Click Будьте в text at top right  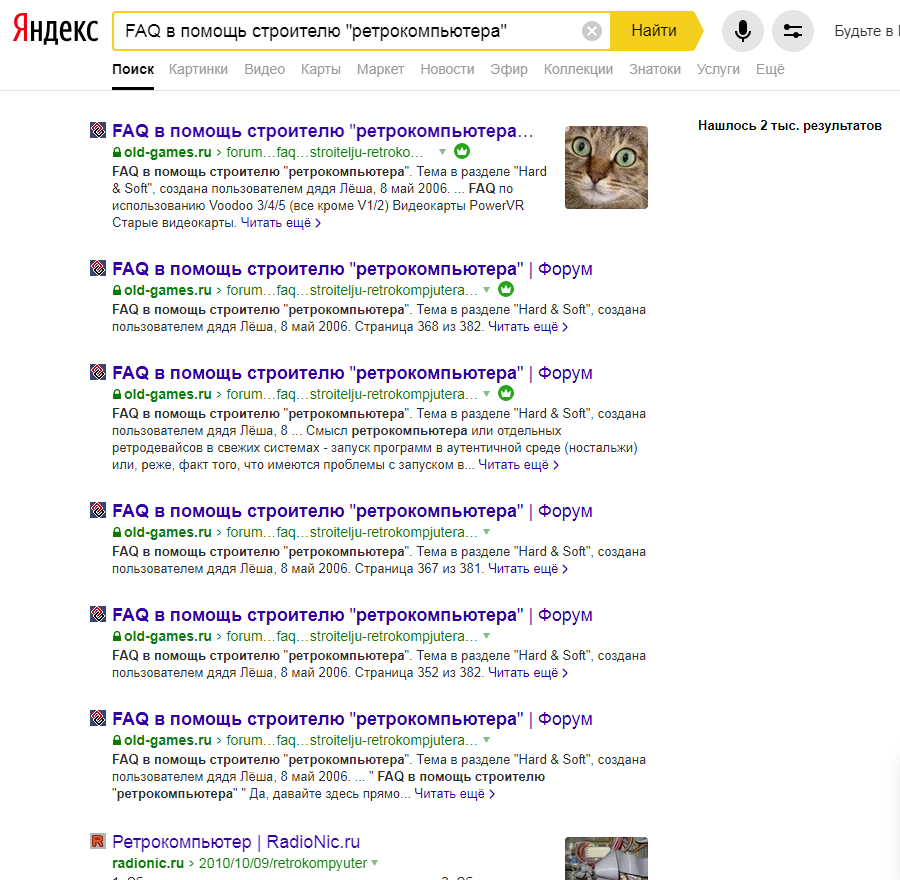tap(866, 31)
